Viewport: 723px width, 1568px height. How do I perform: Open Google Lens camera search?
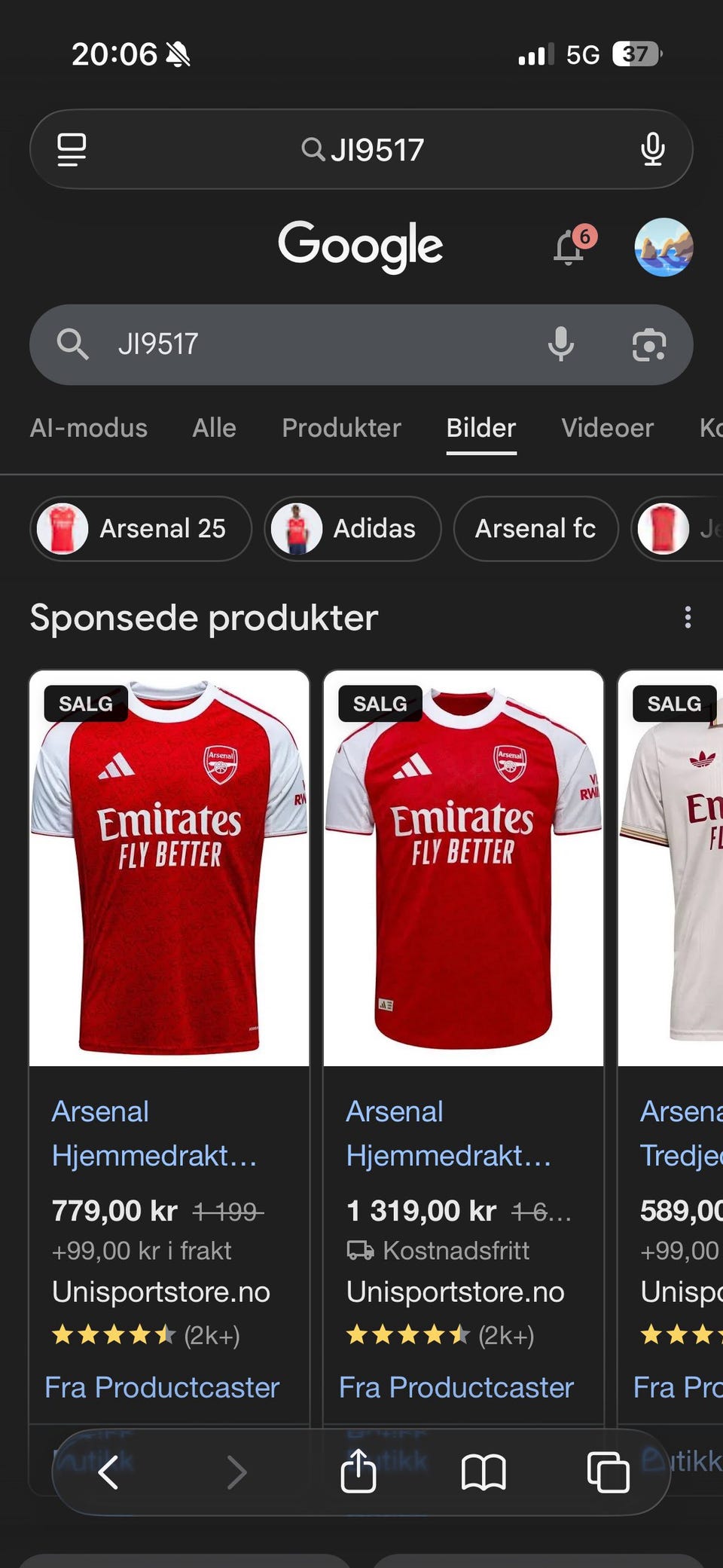pyautogui.click(x=648, y=345)
